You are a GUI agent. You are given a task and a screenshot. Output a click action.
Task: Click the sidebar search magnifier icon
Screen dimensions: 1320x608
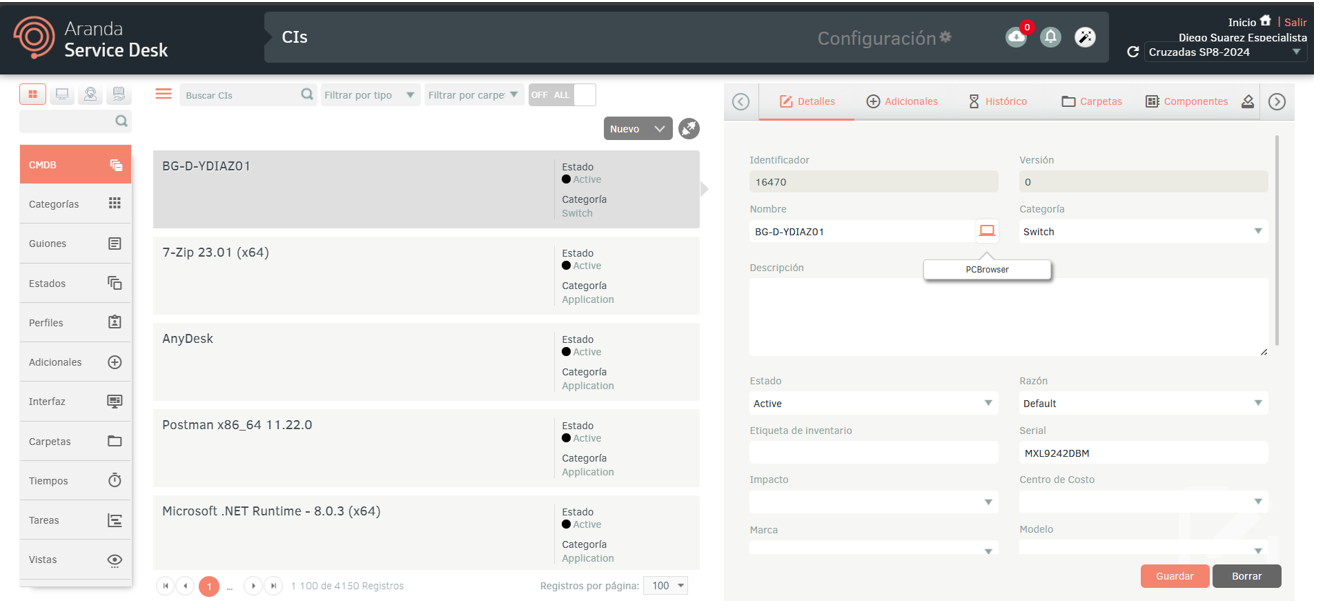(121, 121)
